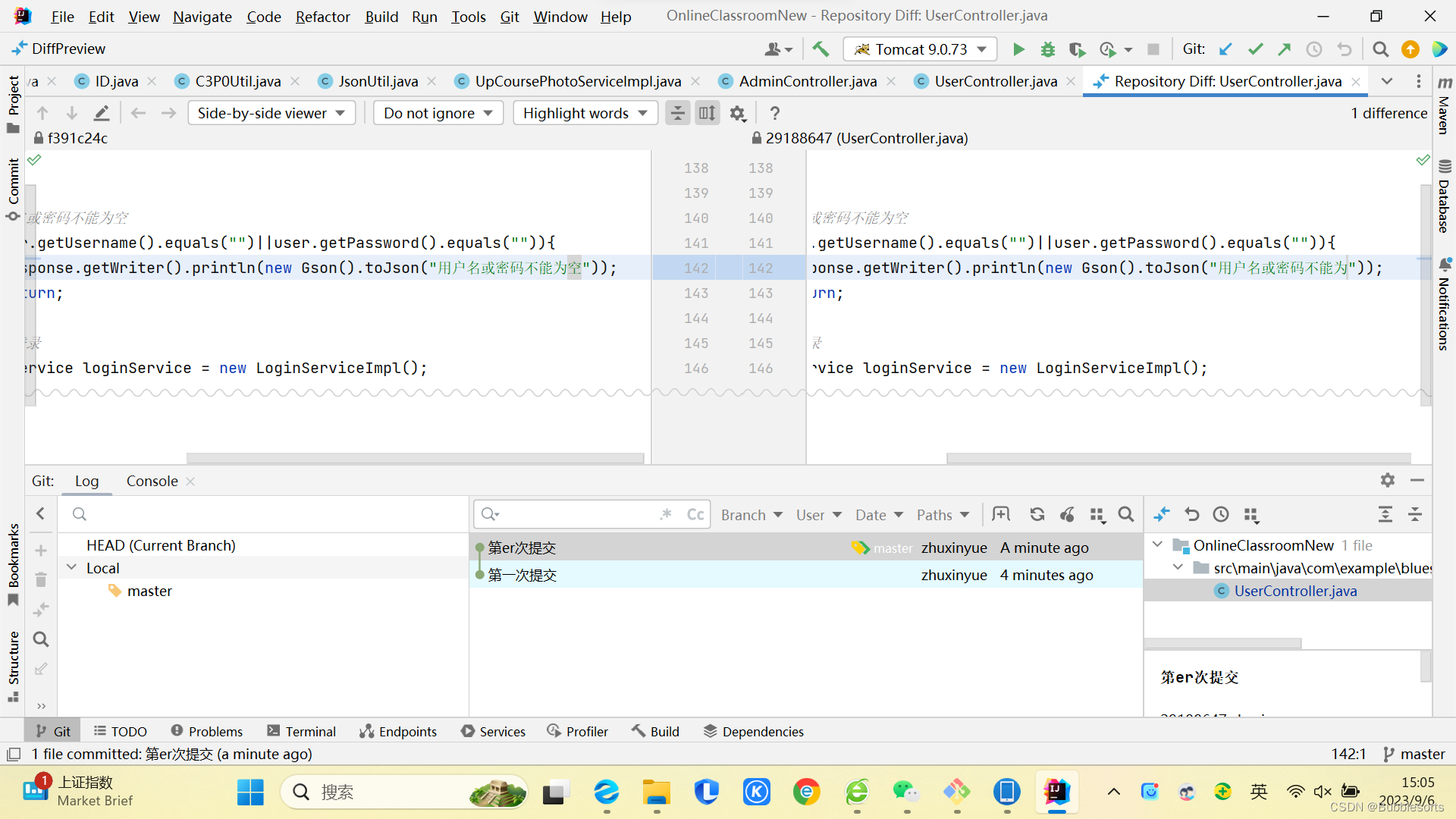The width and height of the screenshot is (1456, 819).
Task: Toggle match case Cc in log search
Action: [695, 515]
